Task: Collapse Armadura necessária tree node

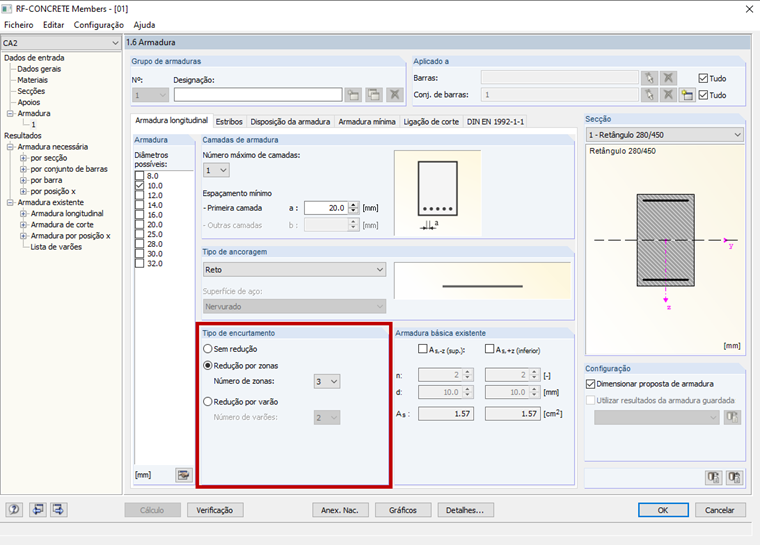Action: pyautogui.click(x=10, y=146)
